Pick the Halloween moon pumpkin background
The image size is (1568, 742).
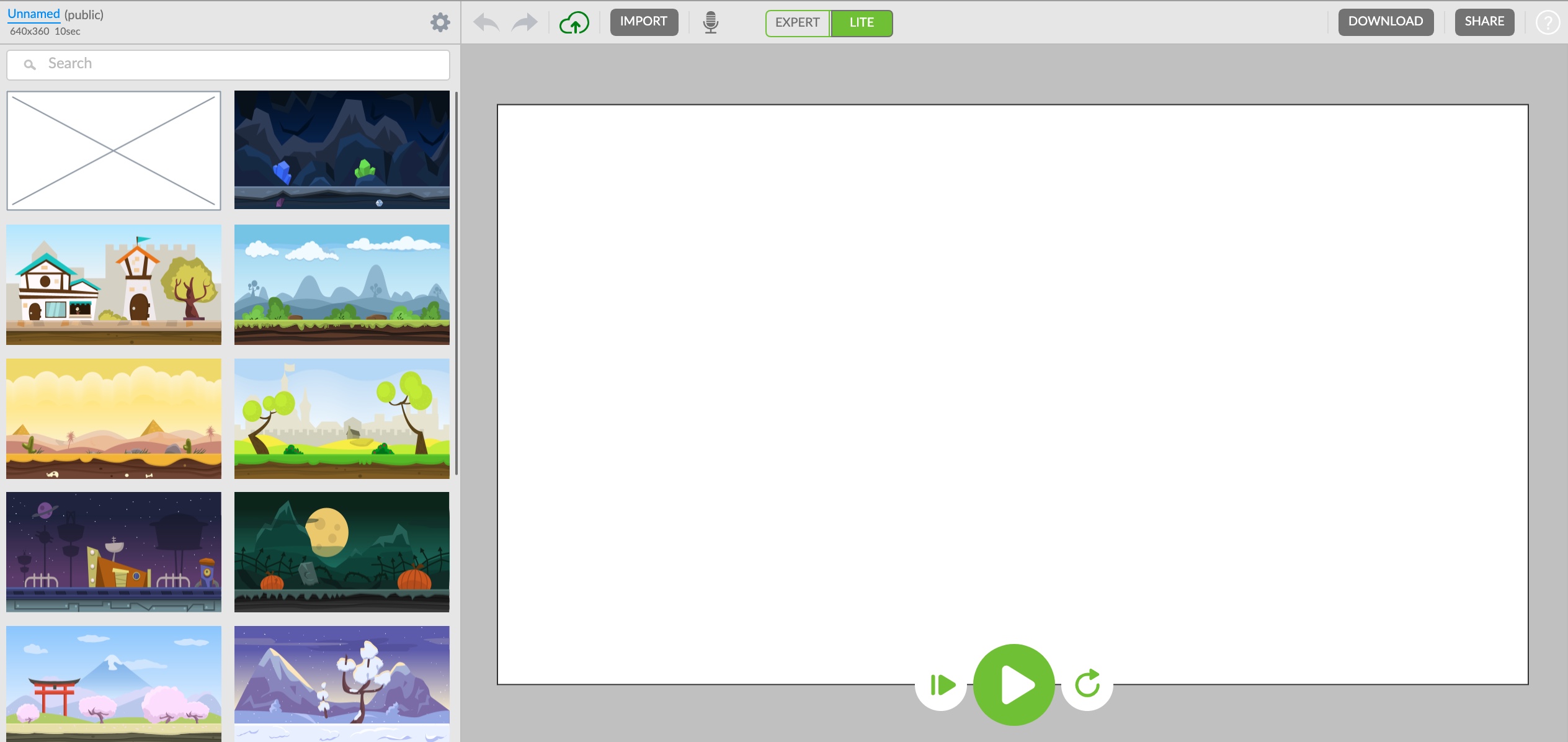point(342,552)
